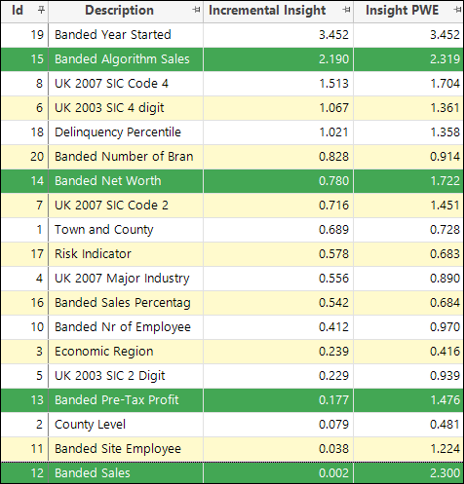Select the Delinquency Percentile row
The width and height of the screenshot is (464, 484).
coord(232,132)
